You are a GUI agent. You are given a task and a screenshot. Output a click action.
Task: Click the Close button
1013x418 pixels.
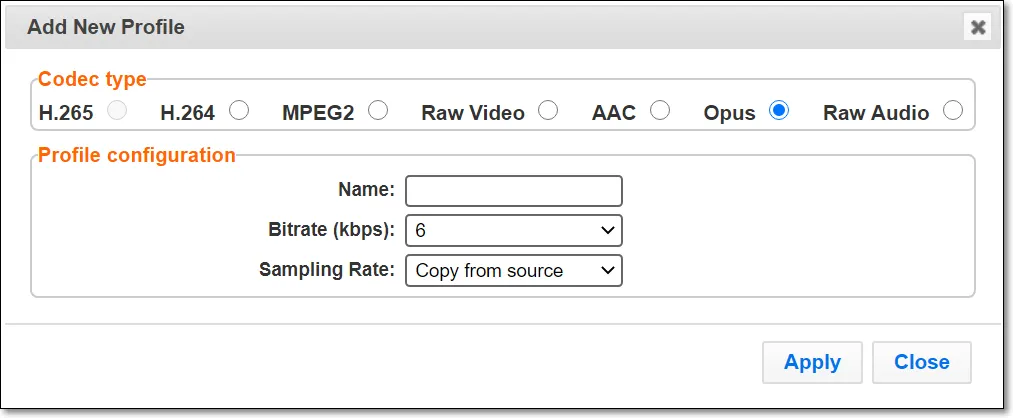coord(922,362)
